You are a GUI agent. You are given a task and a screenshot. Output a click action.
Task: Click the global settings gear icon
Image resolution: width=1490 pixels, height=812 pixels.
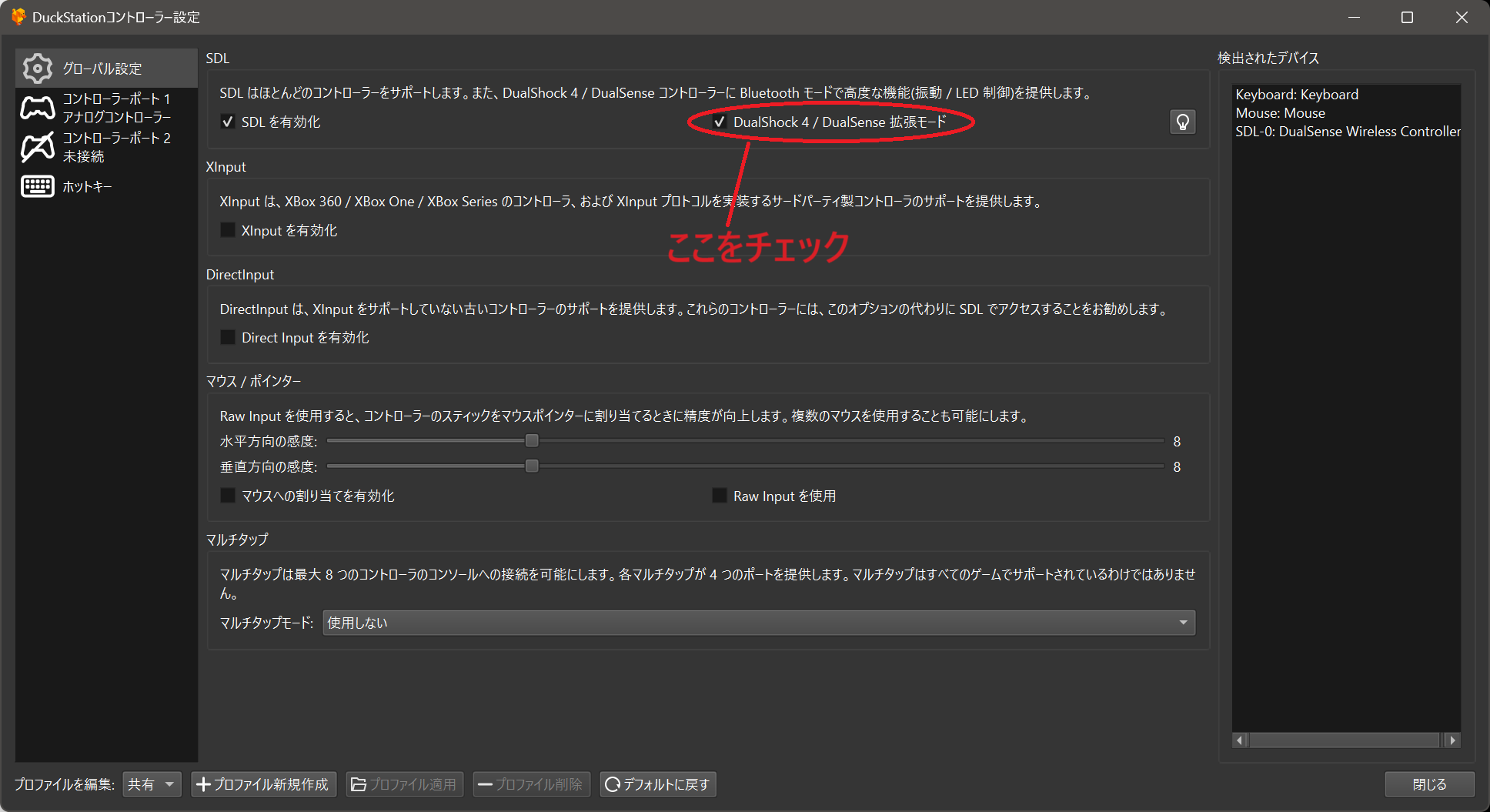pyautogui.click(x=38, y=69)
